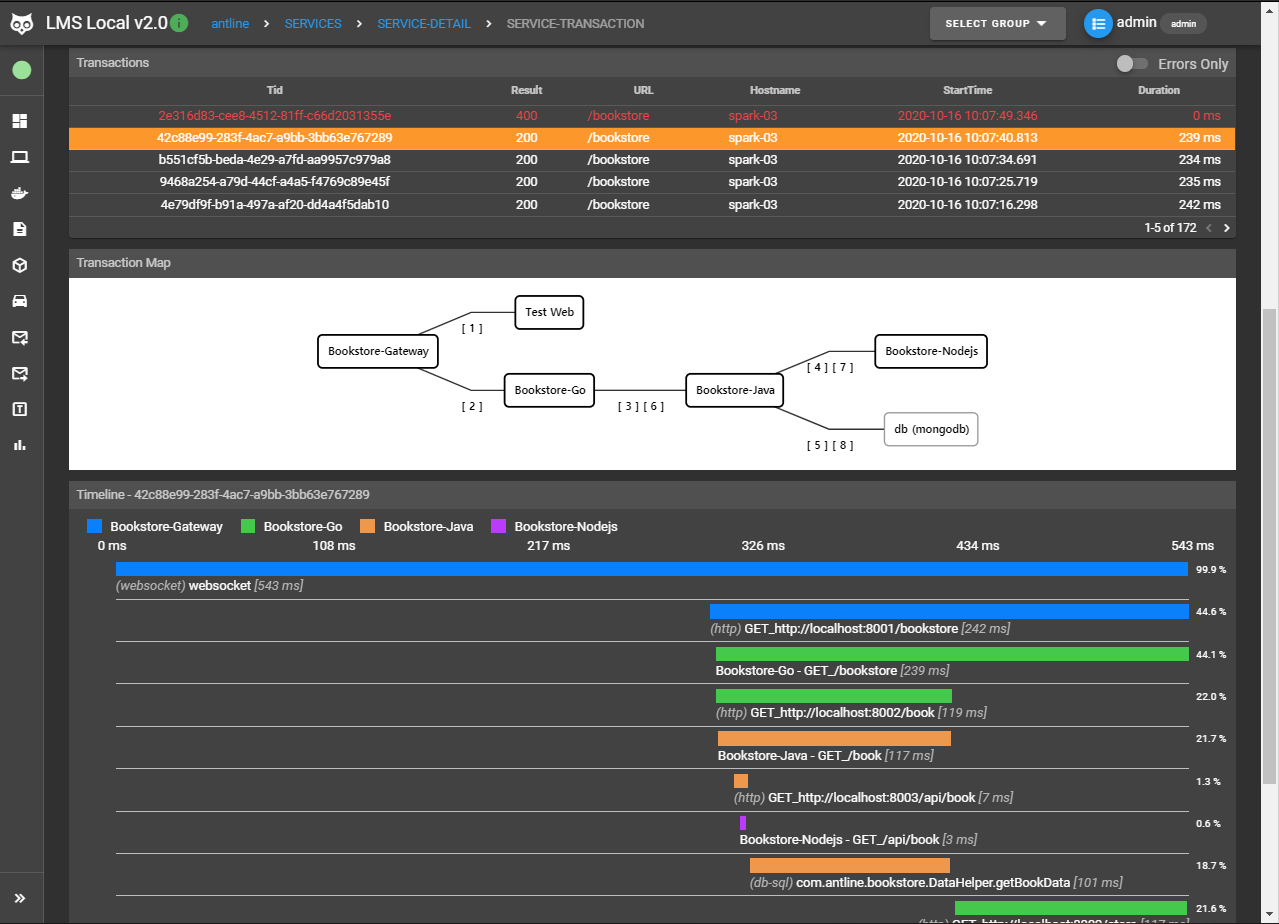1279x924 pixels.
Task: Expand the sidebar with double chevron
Action: tap(20, 898)
